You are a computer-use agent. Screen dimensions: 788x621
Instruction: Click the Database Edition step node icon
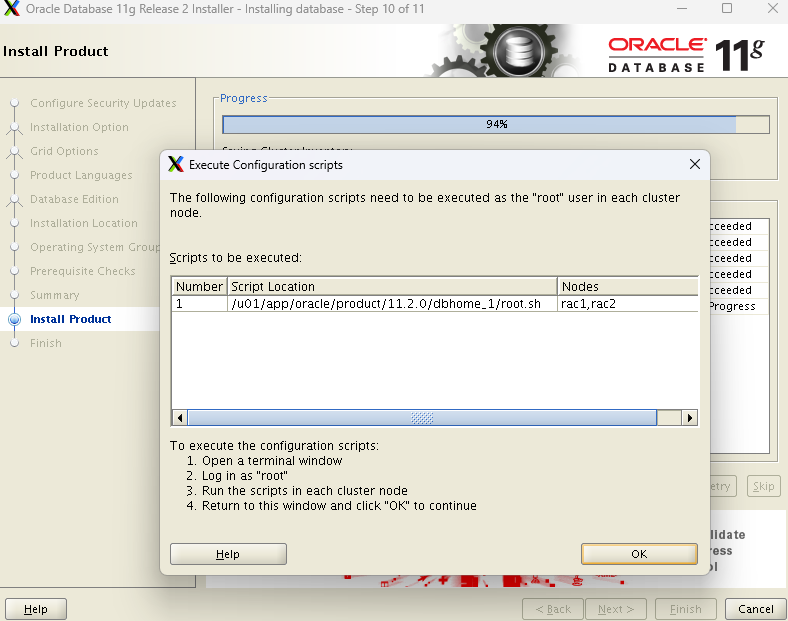[15, 200]
